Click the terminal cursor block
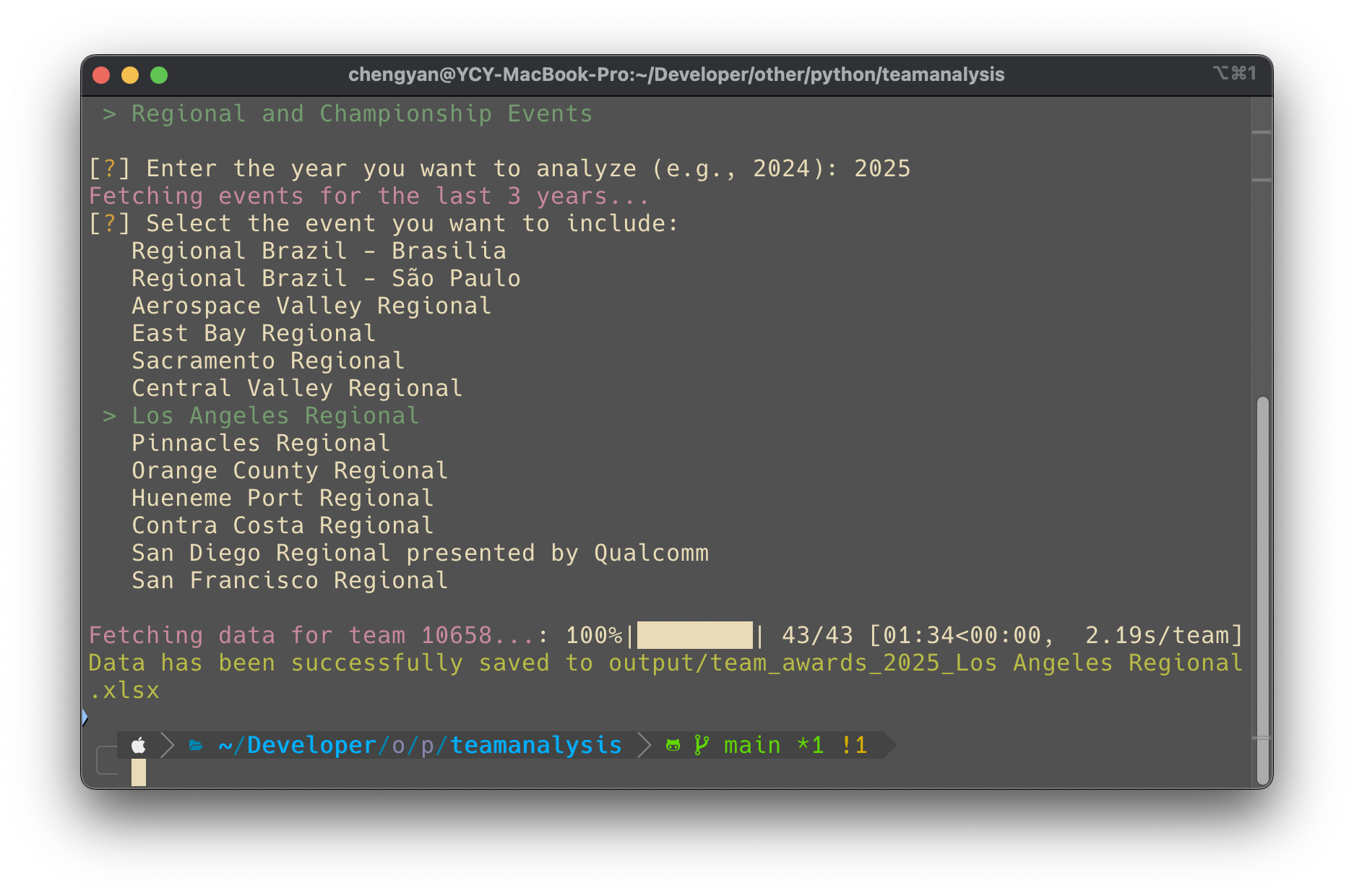Viewport: 1354px width, 896px height. tap(139, 772)
